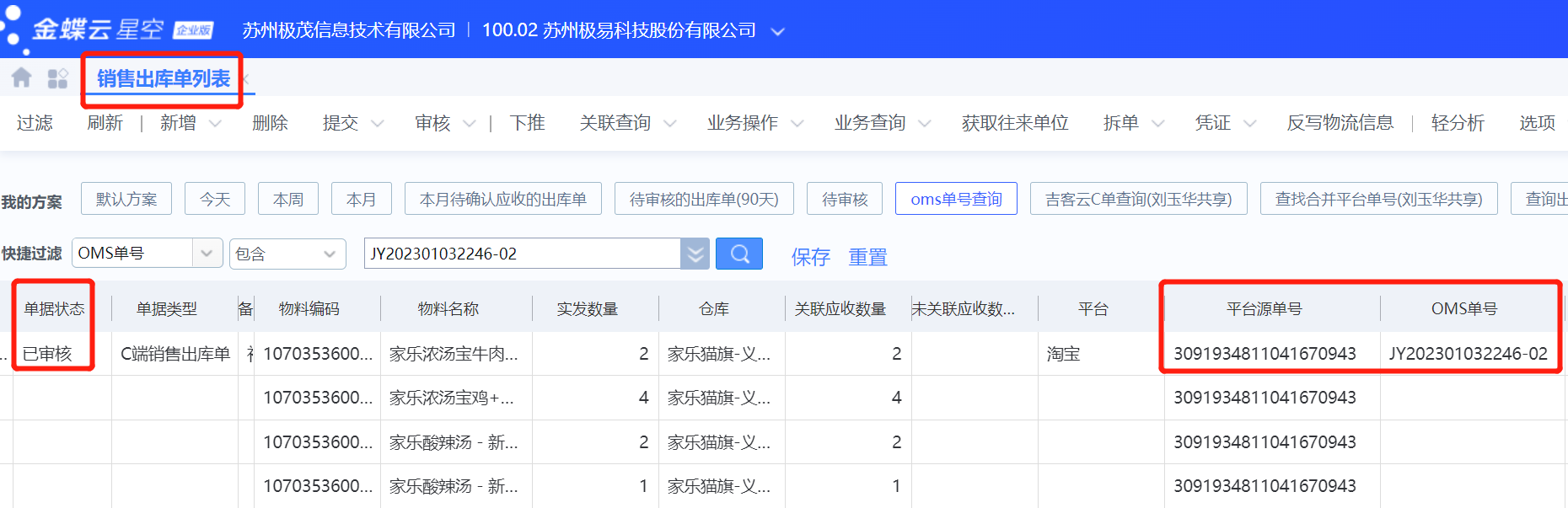
Task: Sort by the 物料编码 column header
Action: tap(309, 309)
